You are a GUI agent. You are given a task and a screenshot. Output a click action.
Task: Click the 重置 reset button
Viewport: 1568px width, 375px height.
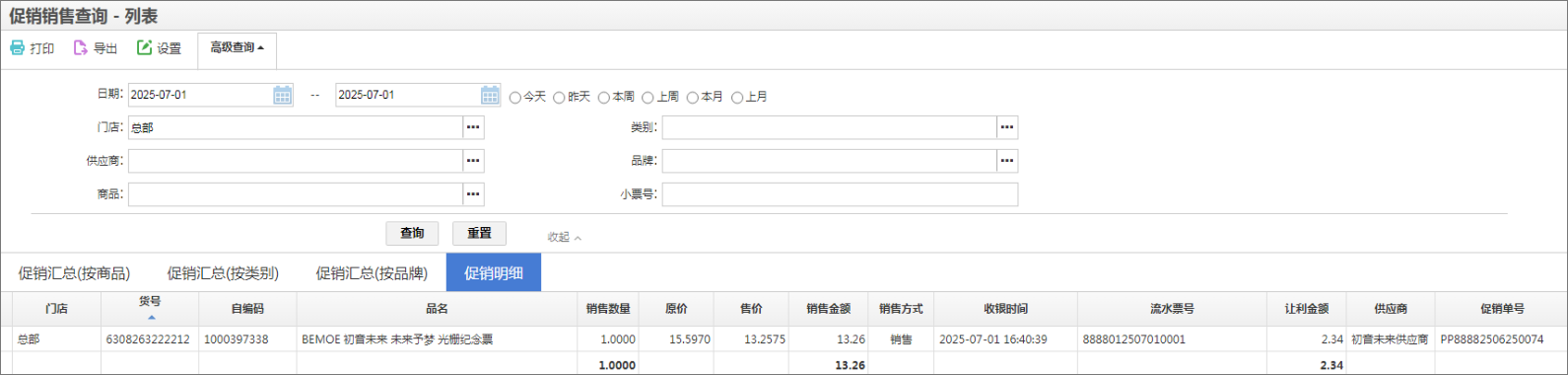[479, 234]
